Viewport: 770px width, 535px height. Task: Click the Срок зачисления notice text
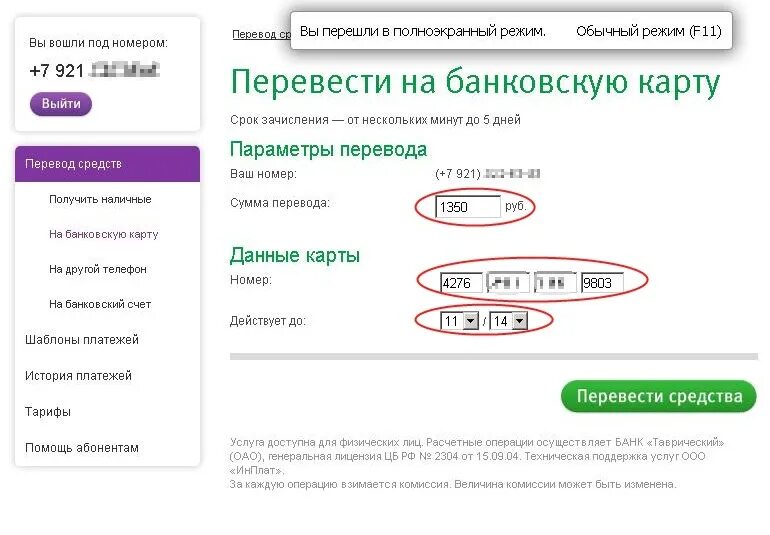tap(375, 120)
